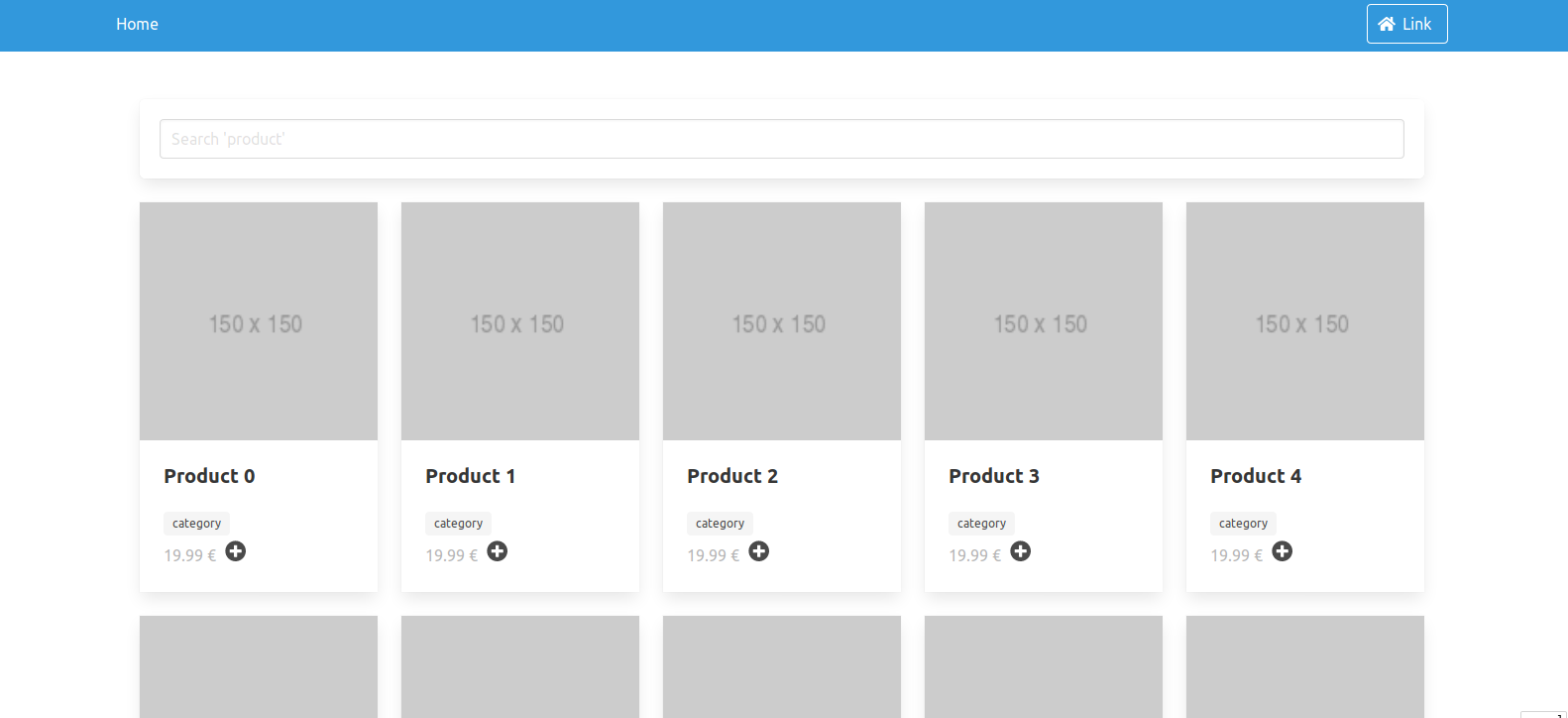Focus the Search 'product' input field

click(781, 139)
